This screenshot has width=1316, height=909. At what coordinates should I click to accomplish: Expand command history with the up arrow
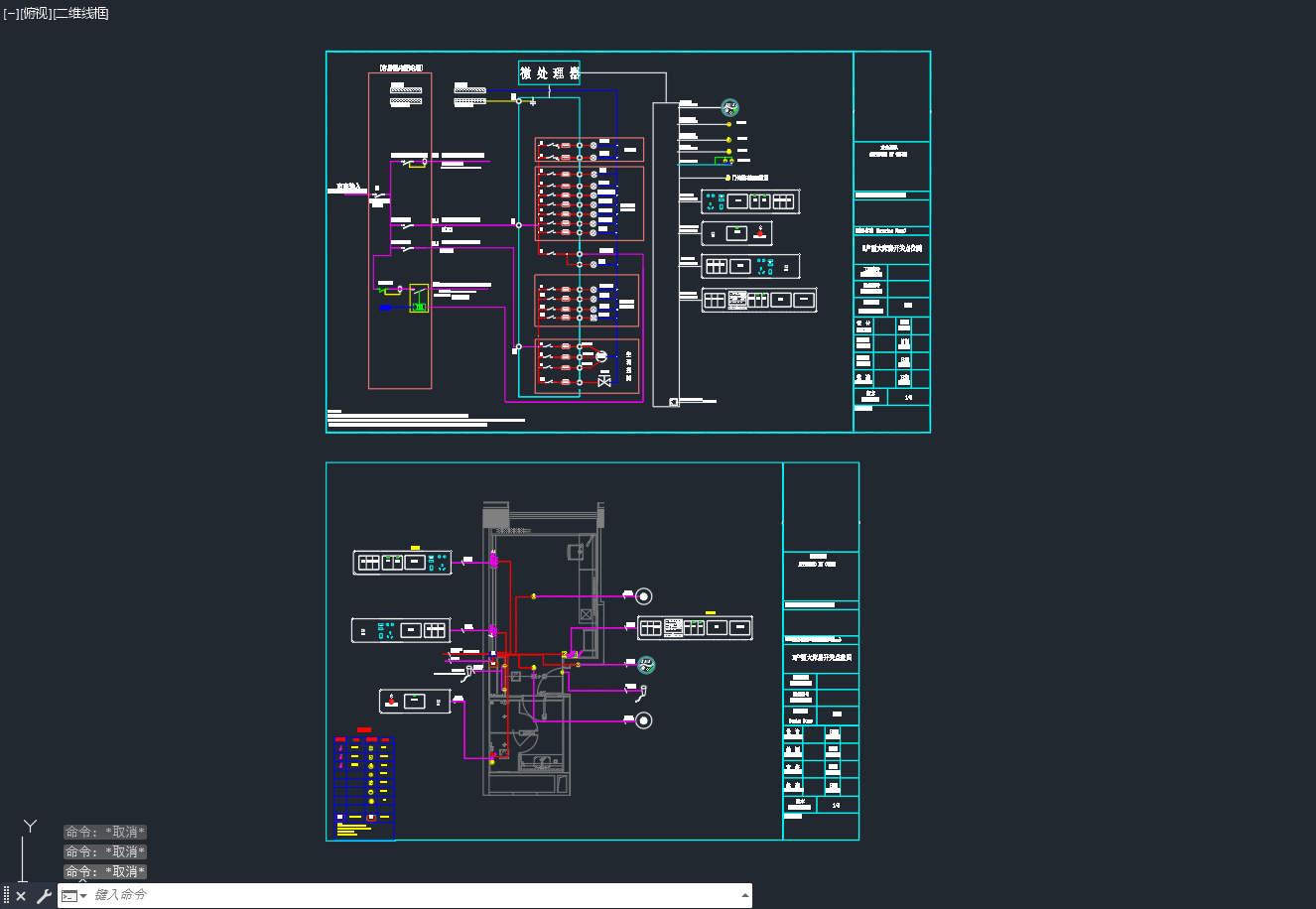point(745,895)
